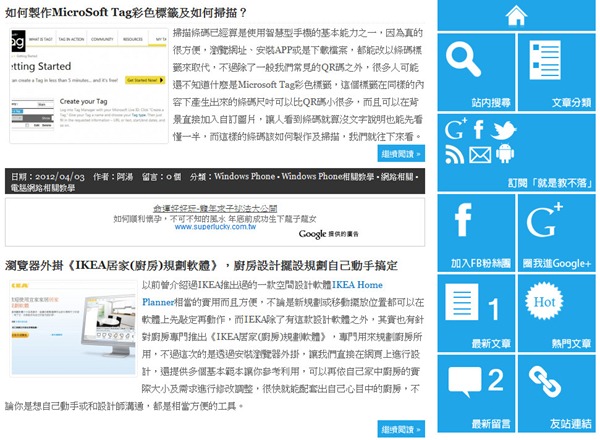Open the 留言:0 個 comments link
600x440 pixels.
pyautogui.click(x=161, y=177)
